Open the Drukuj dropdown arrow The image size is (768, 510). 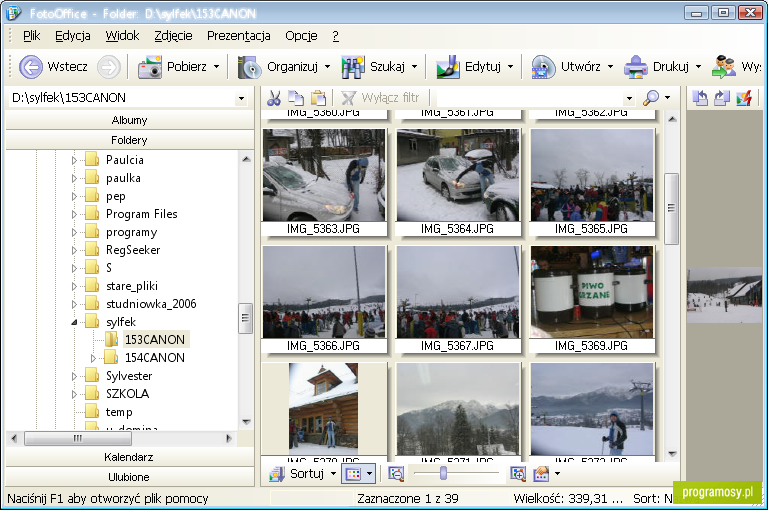point(698,67)
